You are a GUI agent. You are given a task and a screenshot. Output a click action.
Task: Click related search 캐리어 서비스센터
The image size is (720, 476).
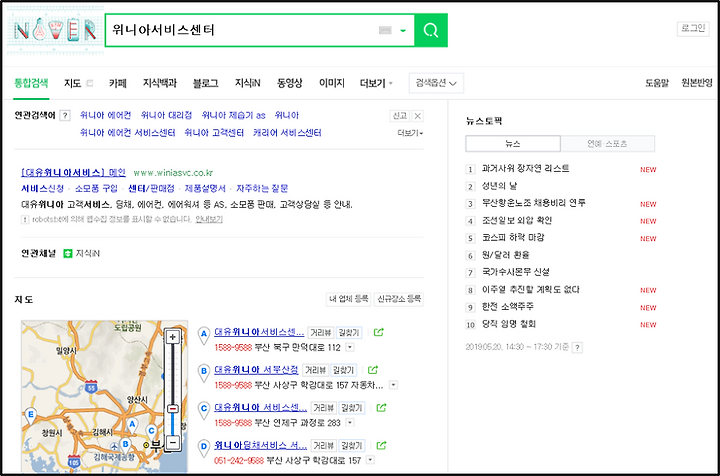287,133
